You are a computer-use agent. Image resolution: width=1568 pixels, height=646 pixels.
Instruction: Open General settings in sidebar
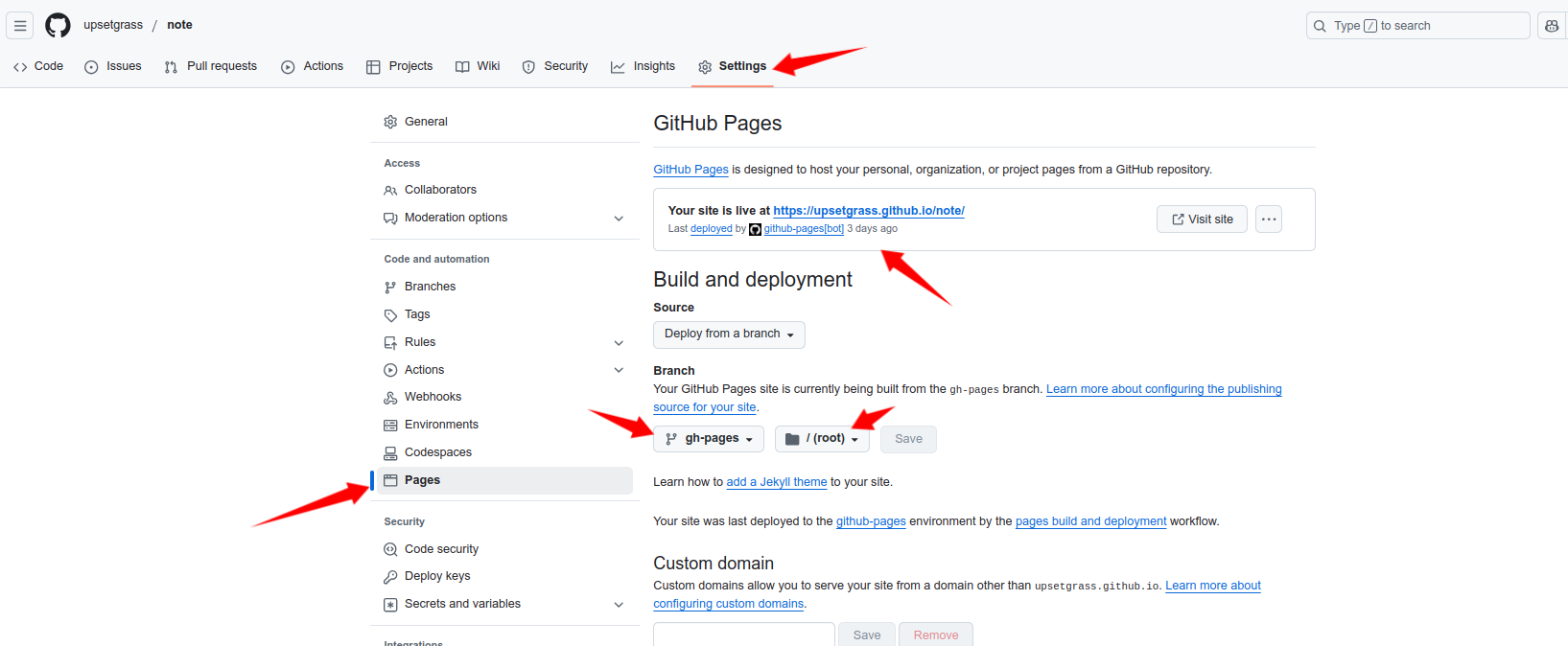click(505, 122)
